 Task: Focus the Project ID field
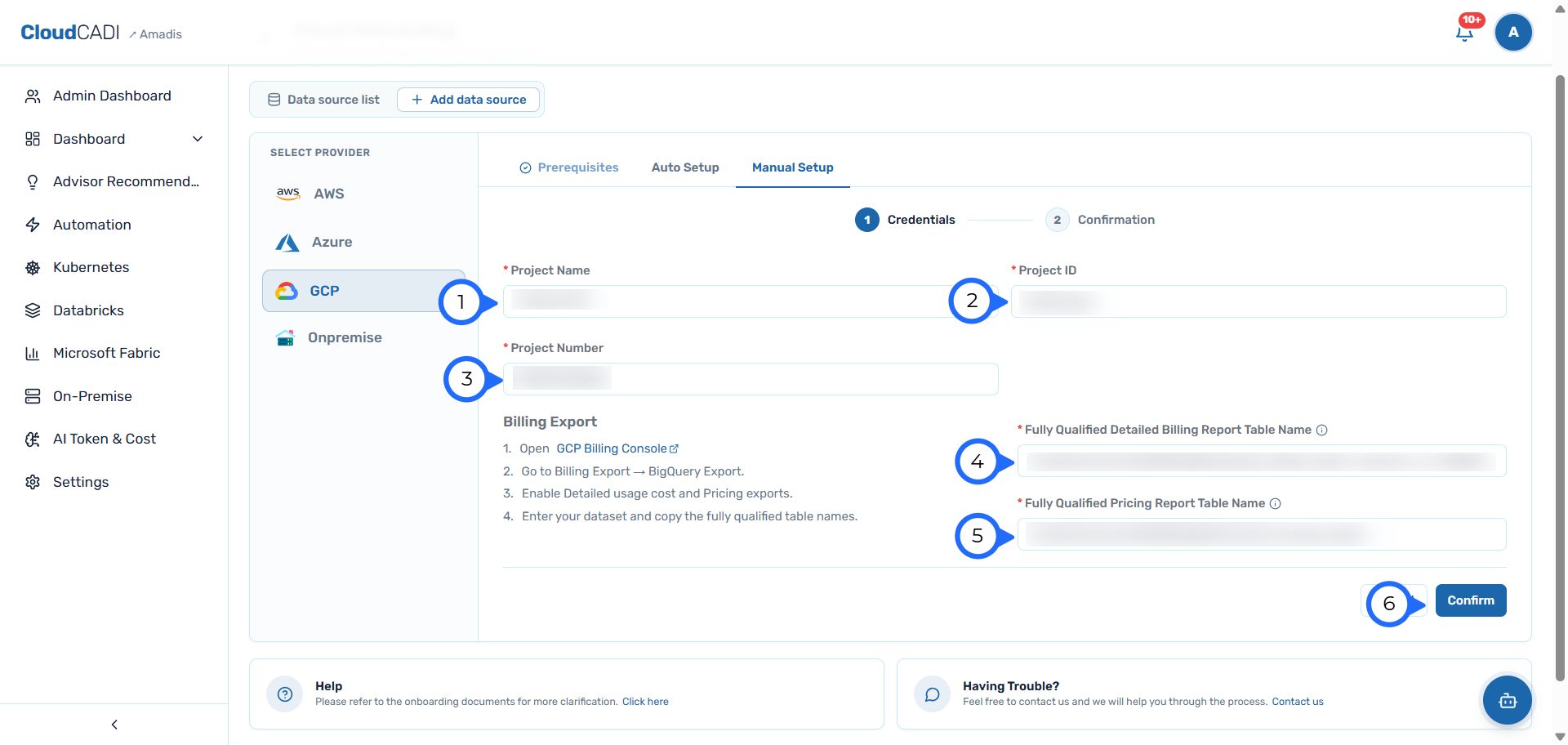pos(1258,301)
